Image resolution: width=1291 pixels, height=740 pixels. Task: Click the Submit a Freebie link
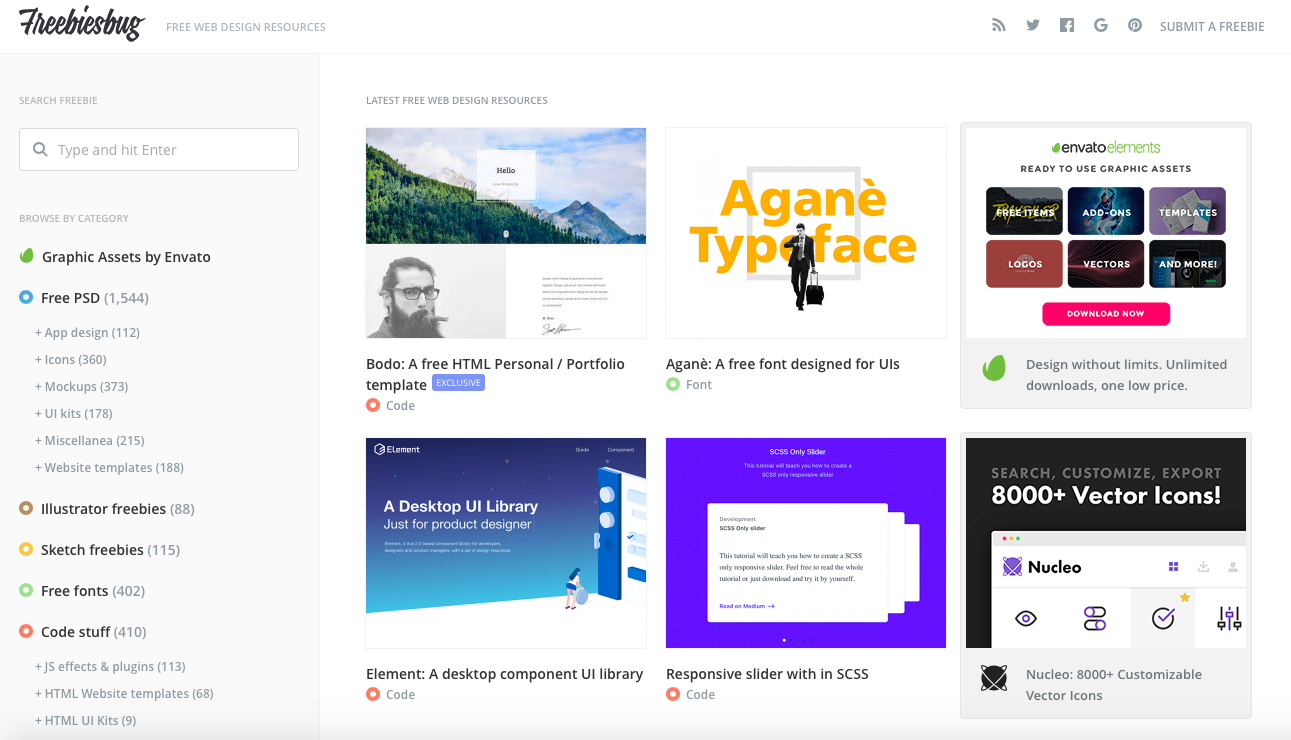click(1212, 26)
